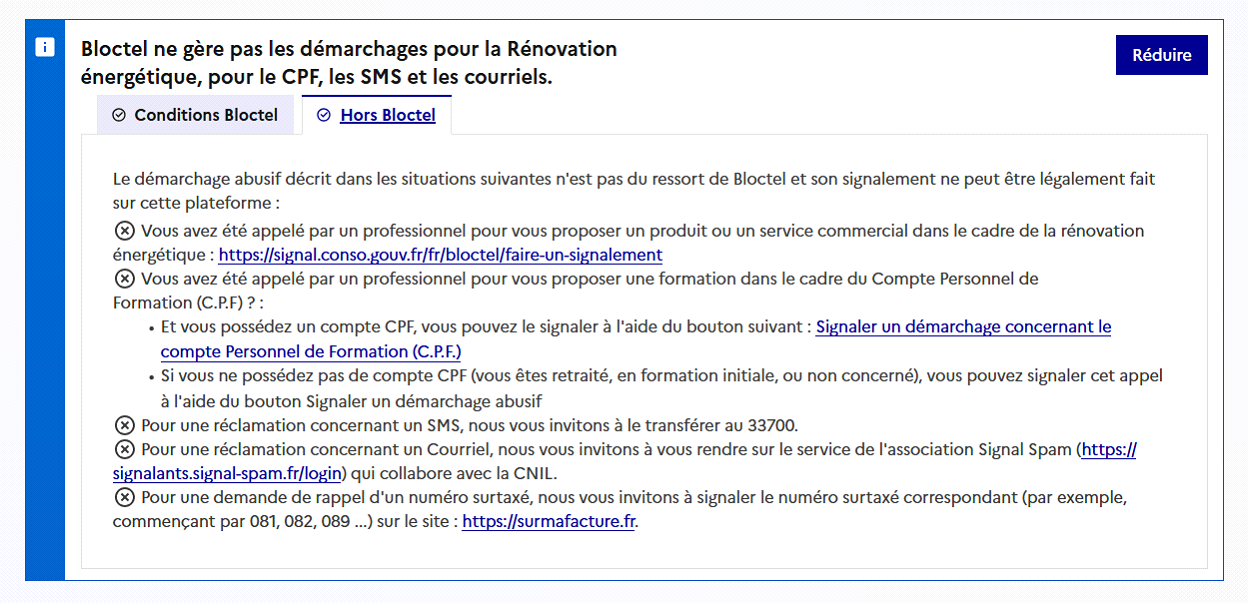Click the circled X beside the Courriel réclamation line
Screen dimensions: 1249x604
pos(124,449)
